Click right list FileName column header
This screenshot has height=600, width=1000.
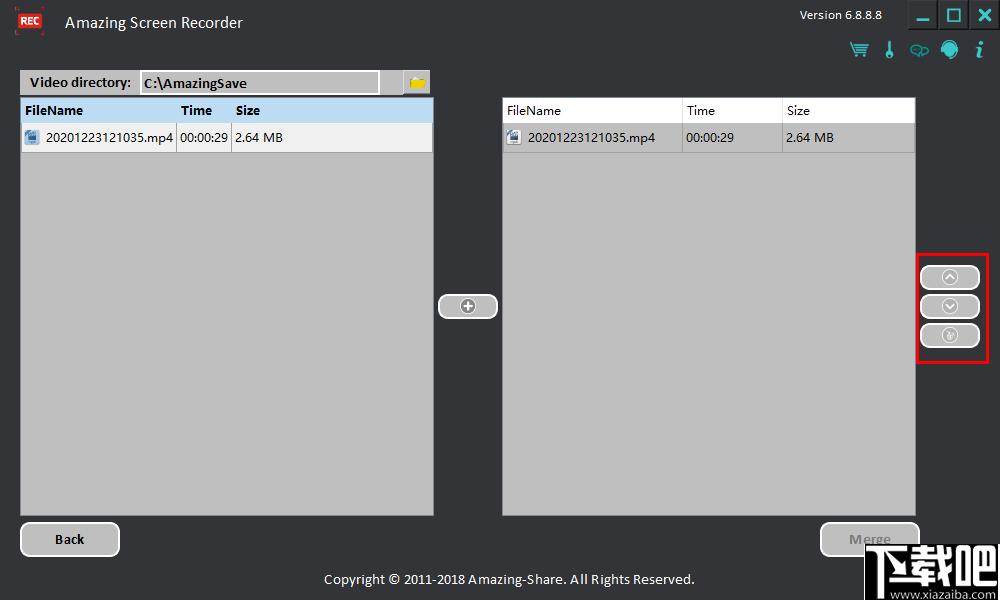pos(592,110)
